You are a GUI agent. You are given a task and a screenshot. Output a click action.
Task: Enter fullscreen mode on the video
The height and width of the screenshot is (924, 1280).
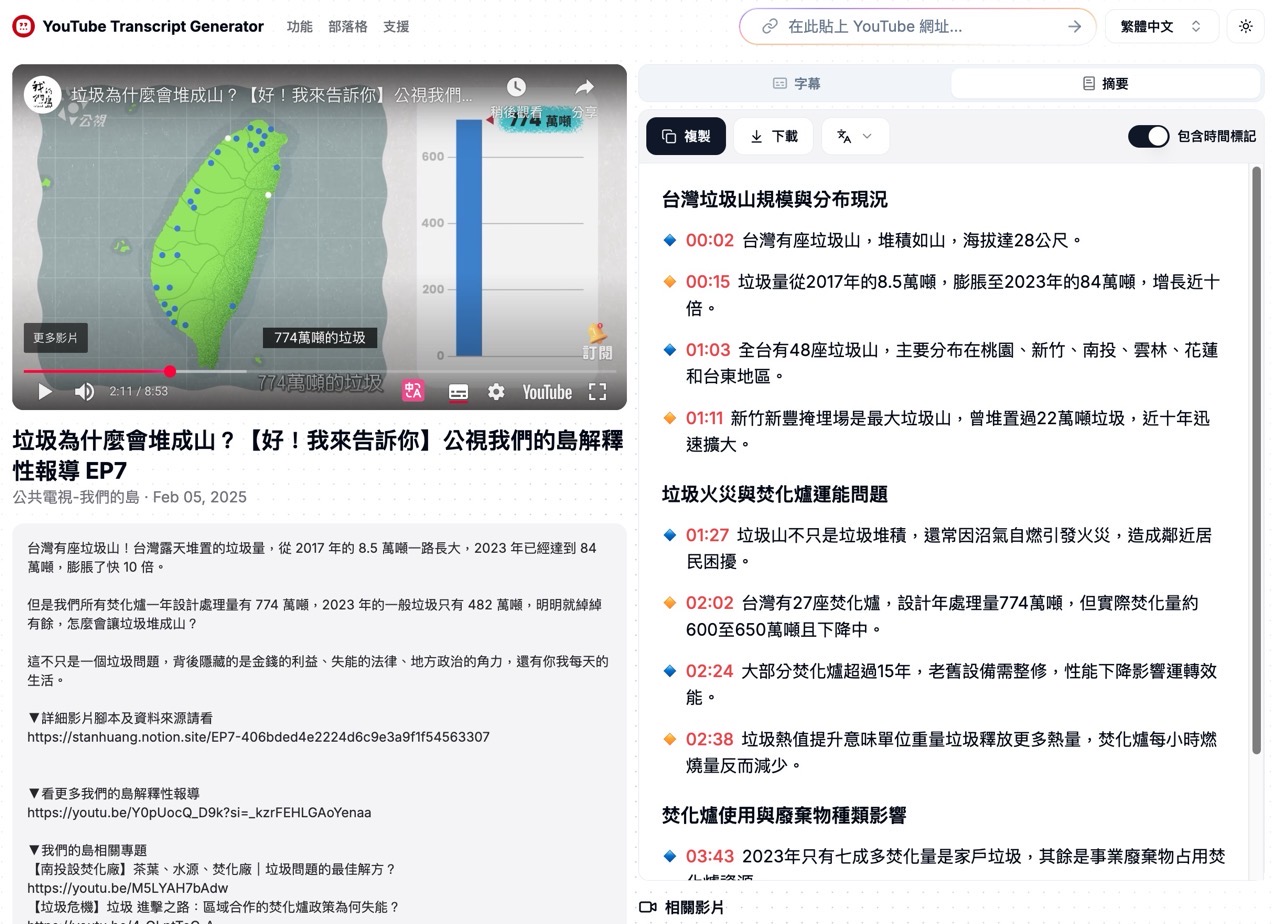click(597, 392)
